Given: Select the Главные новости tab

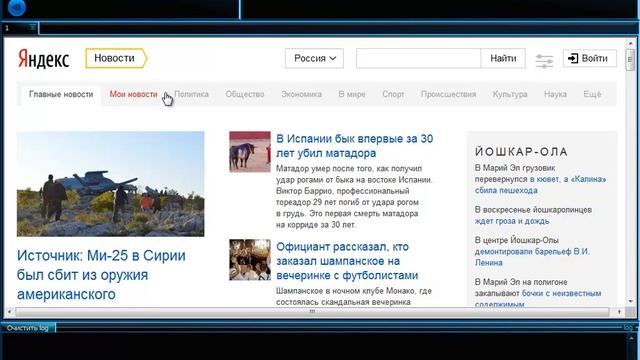Looking at the screenshot, I should coord(61,94).
